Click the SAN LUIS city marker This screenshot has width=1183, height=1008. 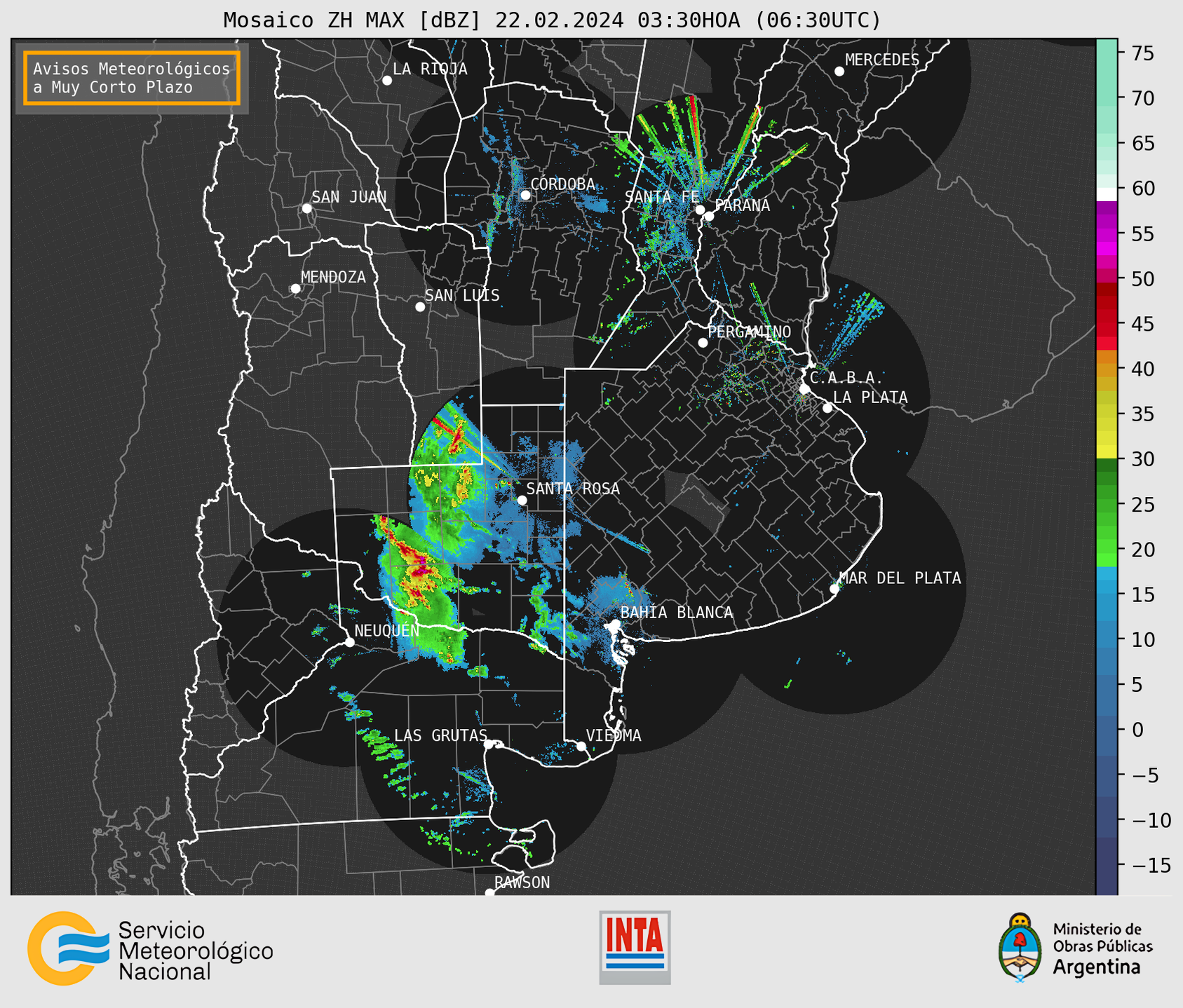[x=420, y=307]
